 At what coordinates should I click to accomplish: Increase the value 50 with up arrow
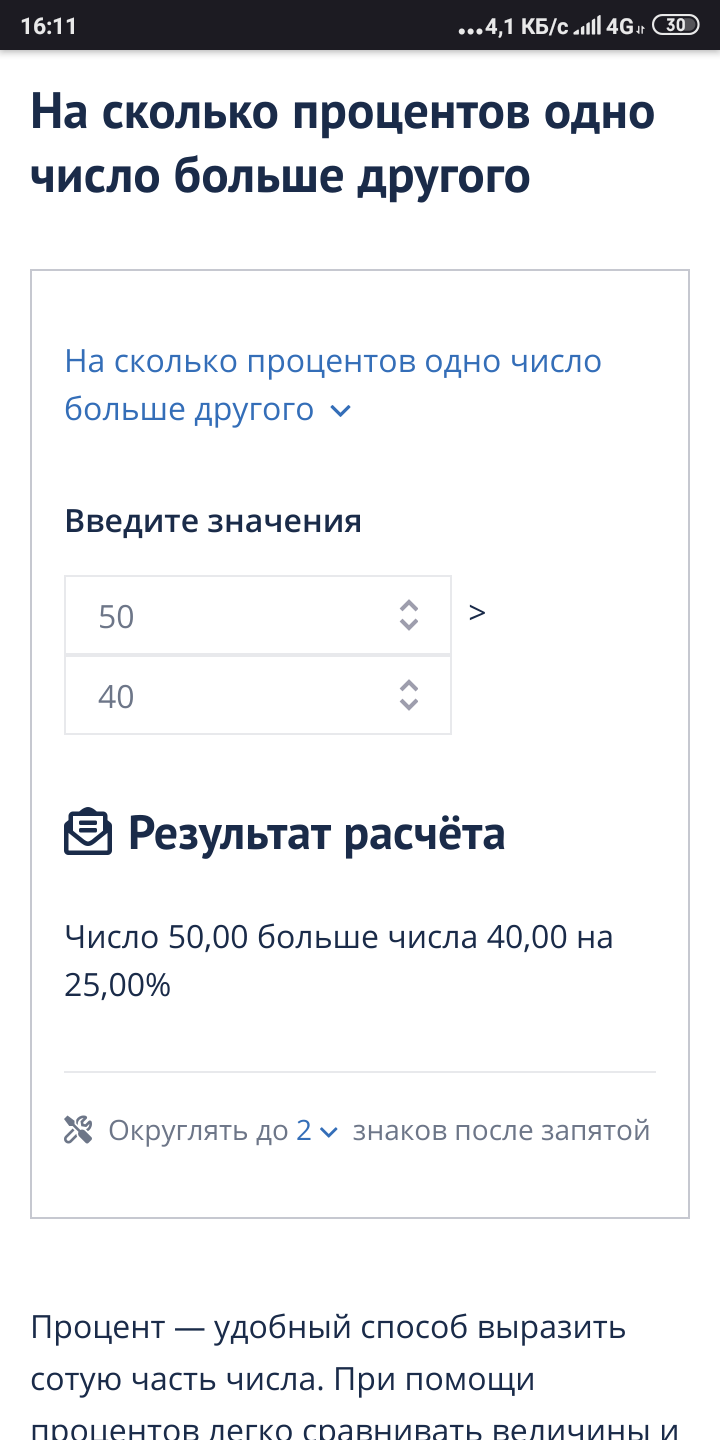pos(408,606)
